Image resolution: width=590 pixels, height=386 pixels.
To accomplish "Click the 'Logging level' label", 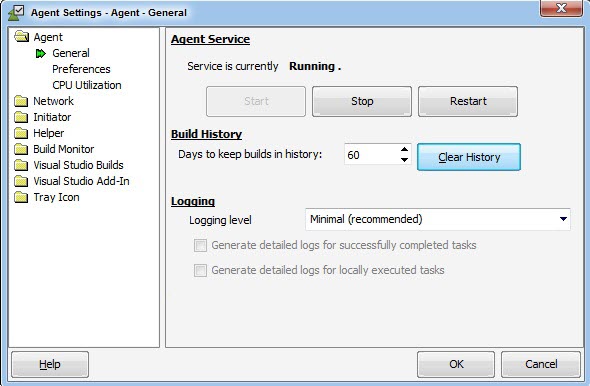I will coord(220,220).
